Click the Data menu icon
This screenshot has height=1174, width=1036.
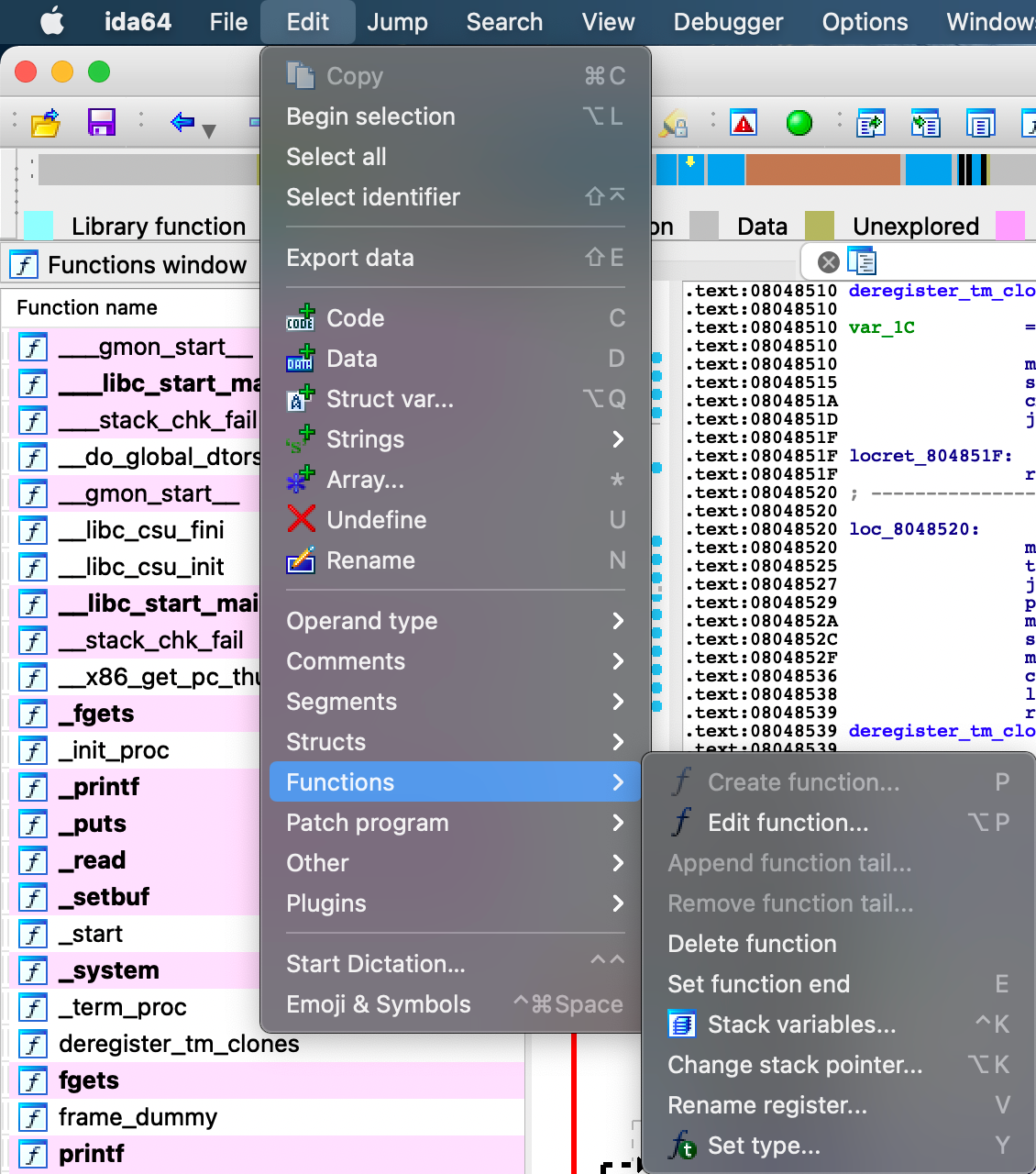(x=301, y=358)
